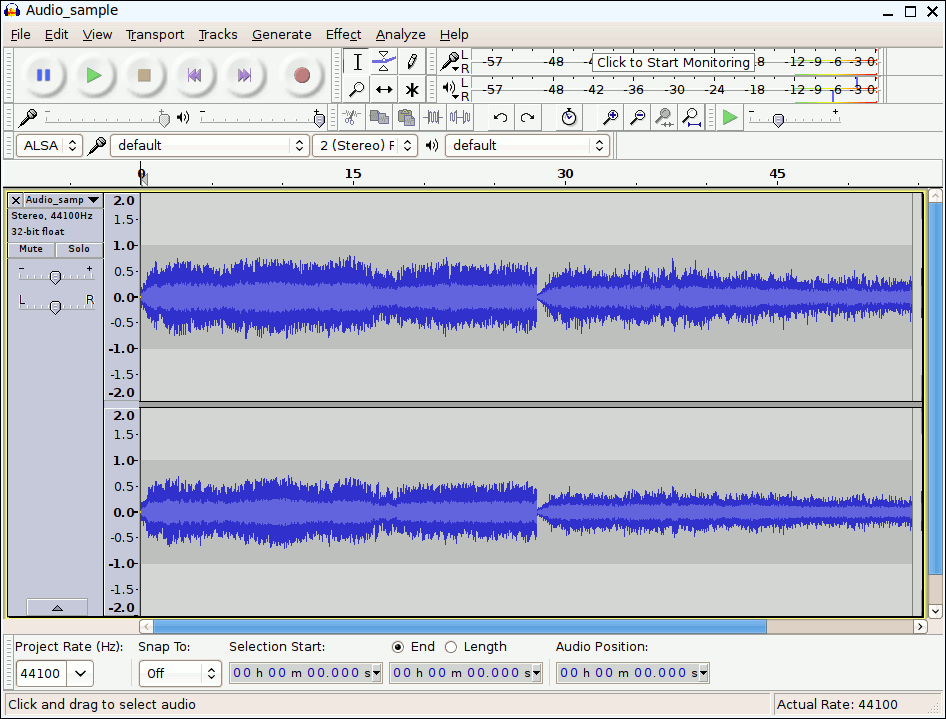Open the Effect menu
Image resolution: width=946 pixels, height=719 pixels.
pyautogui.click(x=343, y=34)
